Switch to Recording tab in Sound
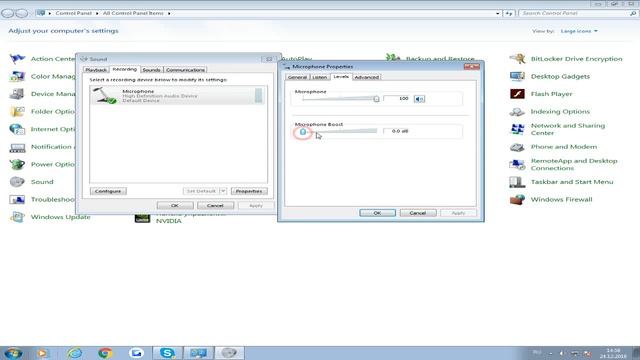This screenshot has height=360, width=640. point(124,69)
